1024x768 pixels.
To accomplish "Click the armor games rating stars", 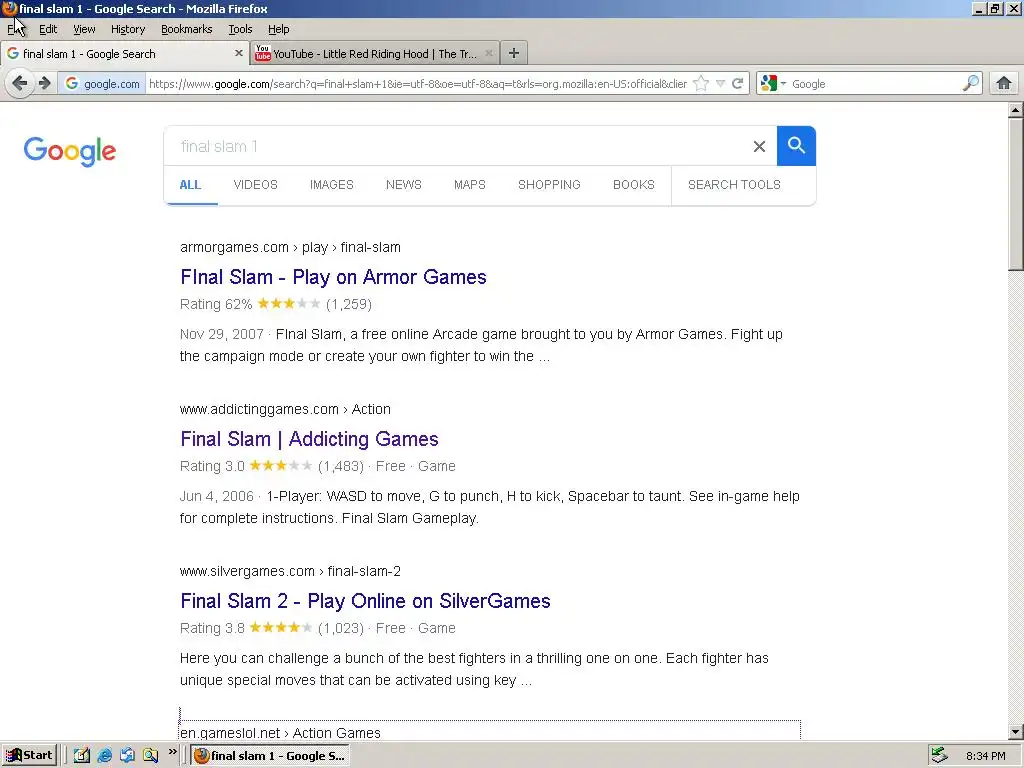I will [x=289, y=304].
